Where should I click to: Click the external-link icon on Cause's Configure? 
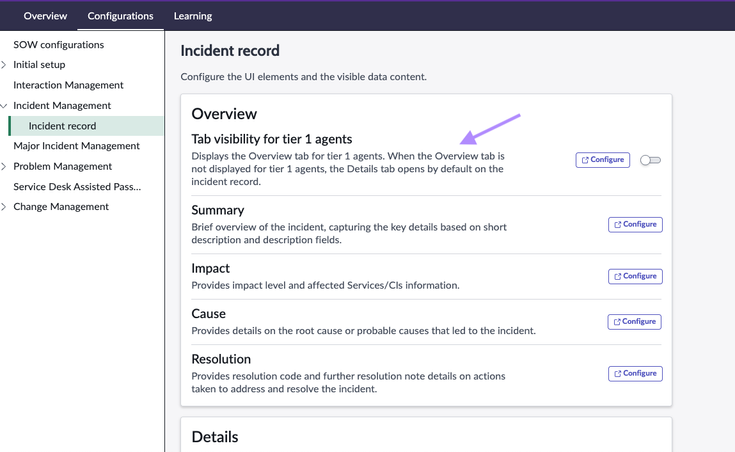pos(618,322)
